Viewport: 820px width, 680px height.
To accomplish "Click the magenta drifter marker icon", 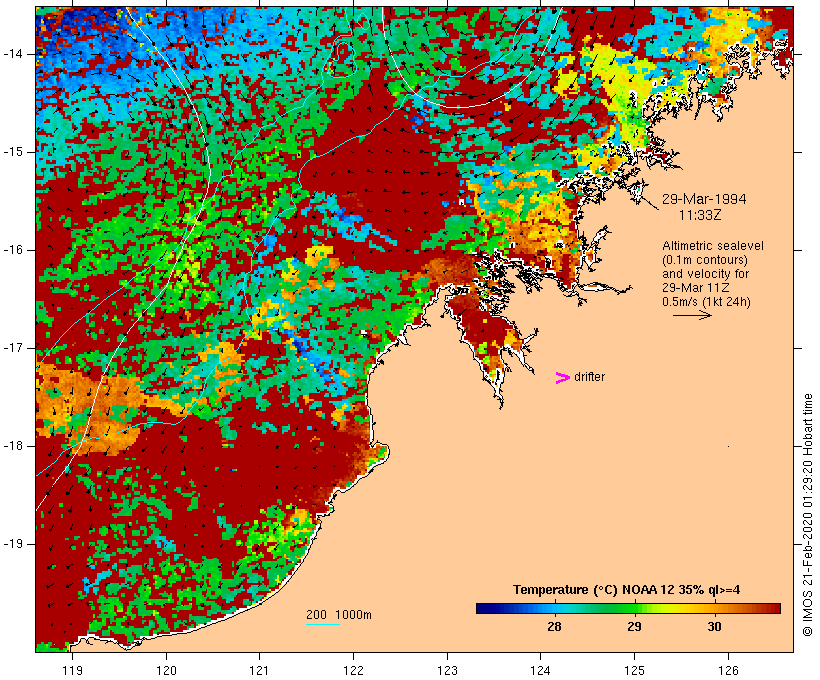I will [562, 378].
